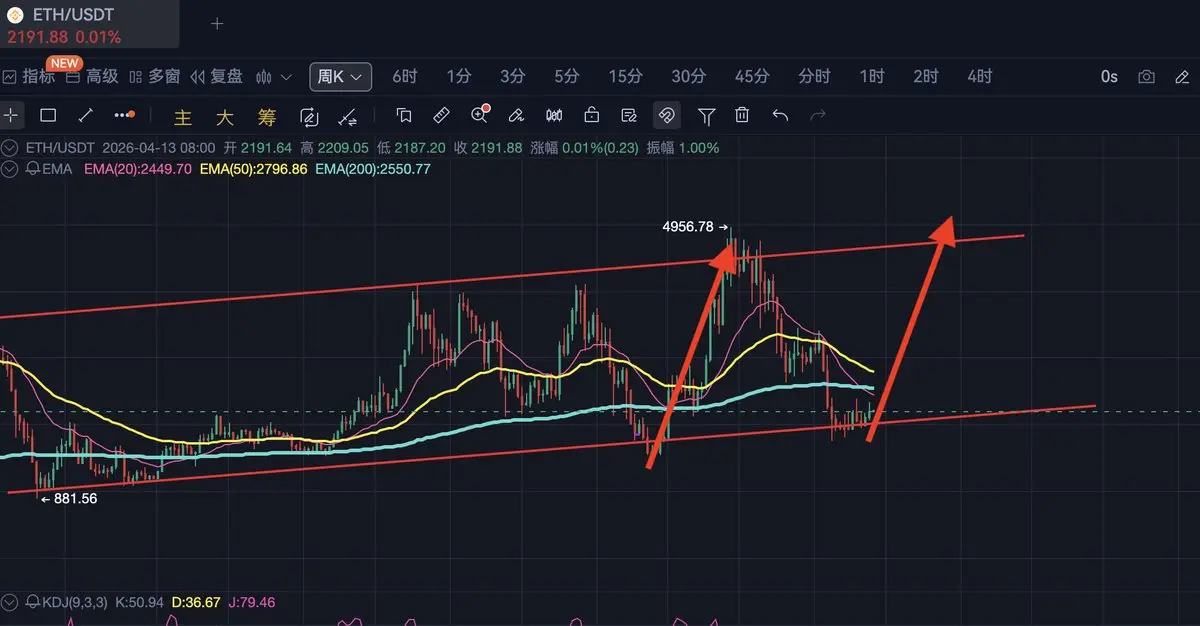Image resolution: width=1200 pixels, height=626 pixels.
Task: Select the brush paint tool
Action: point(516,115)
